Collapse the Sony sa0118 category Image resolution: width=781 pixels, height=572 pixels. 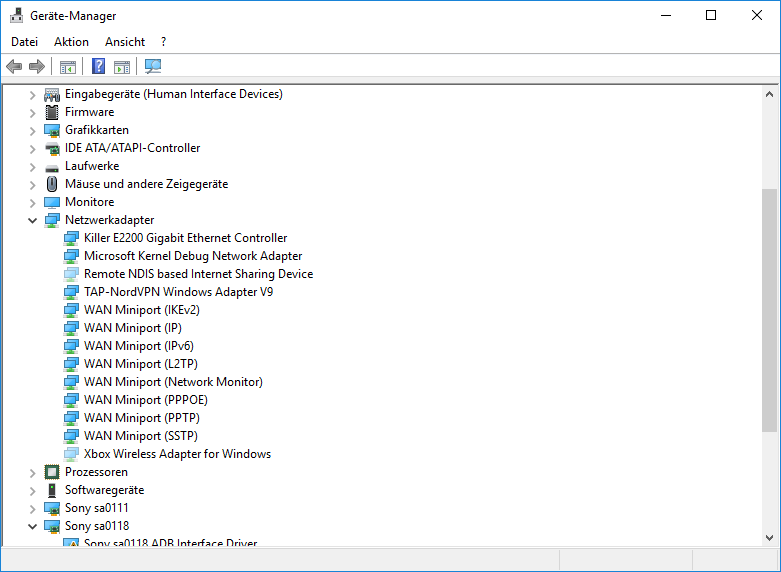tap(32, 526)
